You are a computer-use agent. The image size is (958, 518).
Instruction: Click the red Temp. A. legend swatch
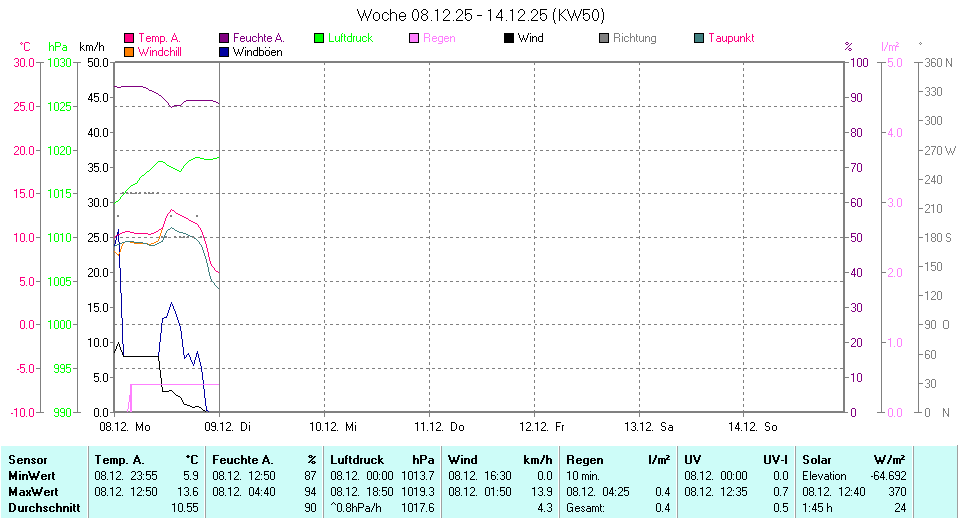pos(129,38)
